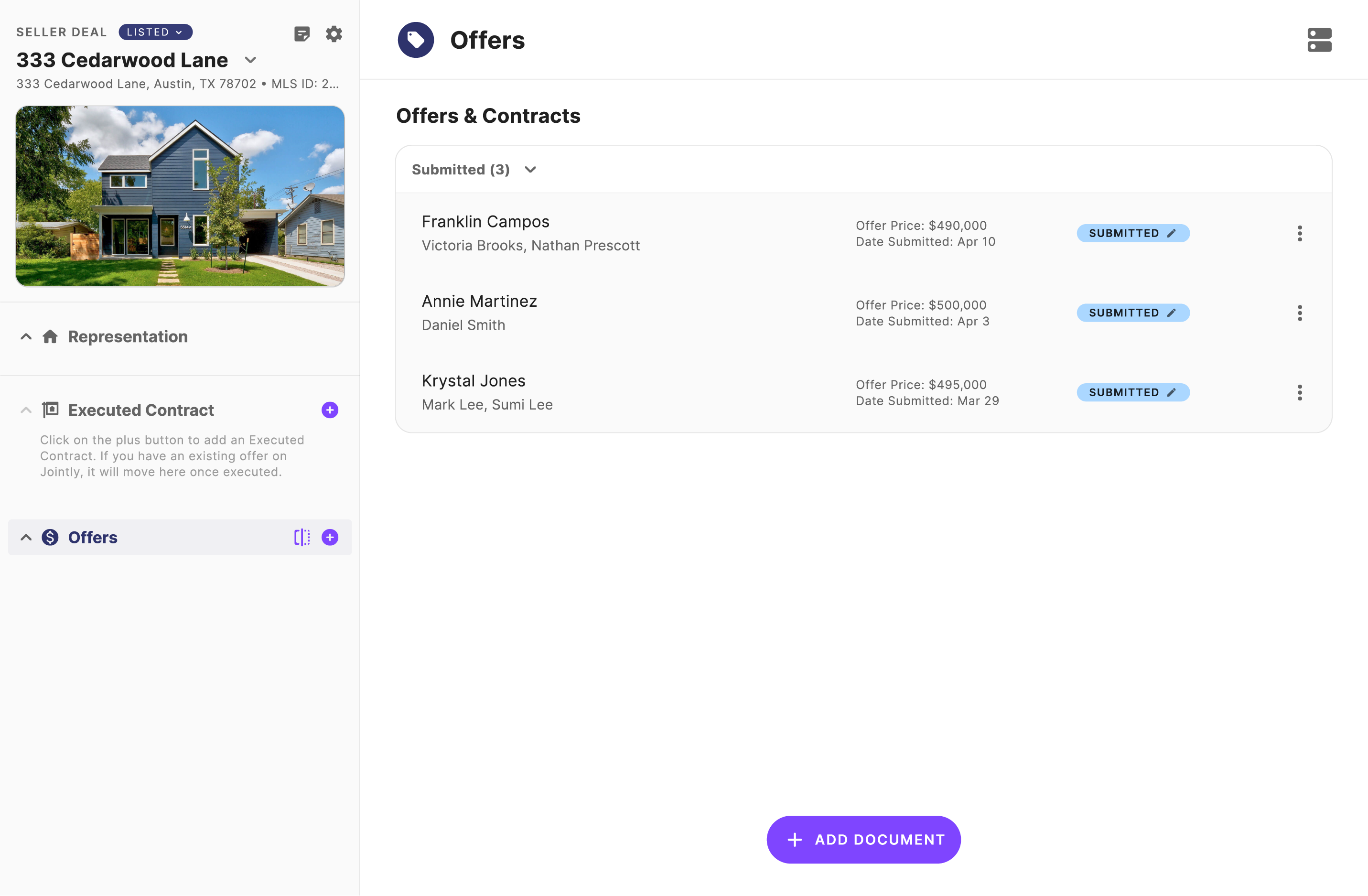Switch view with the top-right layout icon

coord(1319,40)
